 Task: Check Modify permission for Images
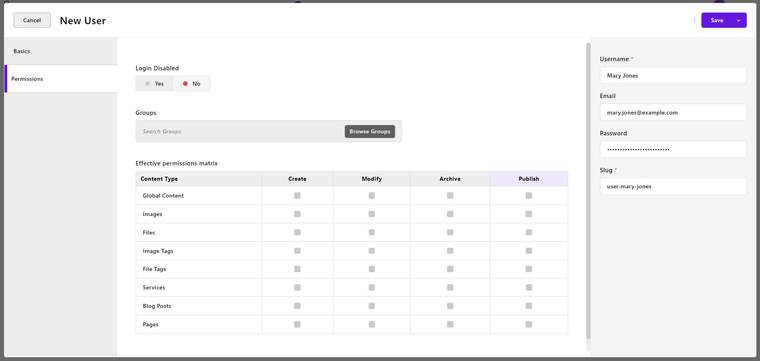tap(372, 214)
